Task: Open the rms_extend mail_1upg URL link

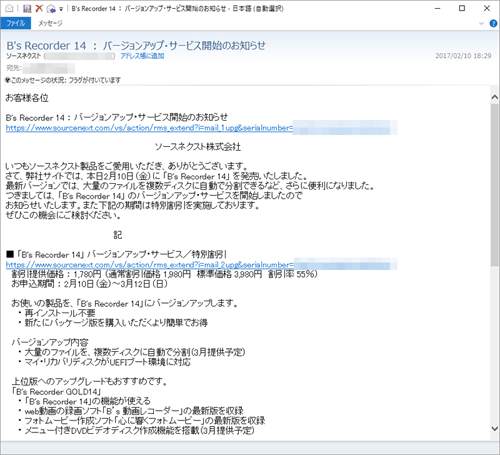Action: click(x=149, y=128)
